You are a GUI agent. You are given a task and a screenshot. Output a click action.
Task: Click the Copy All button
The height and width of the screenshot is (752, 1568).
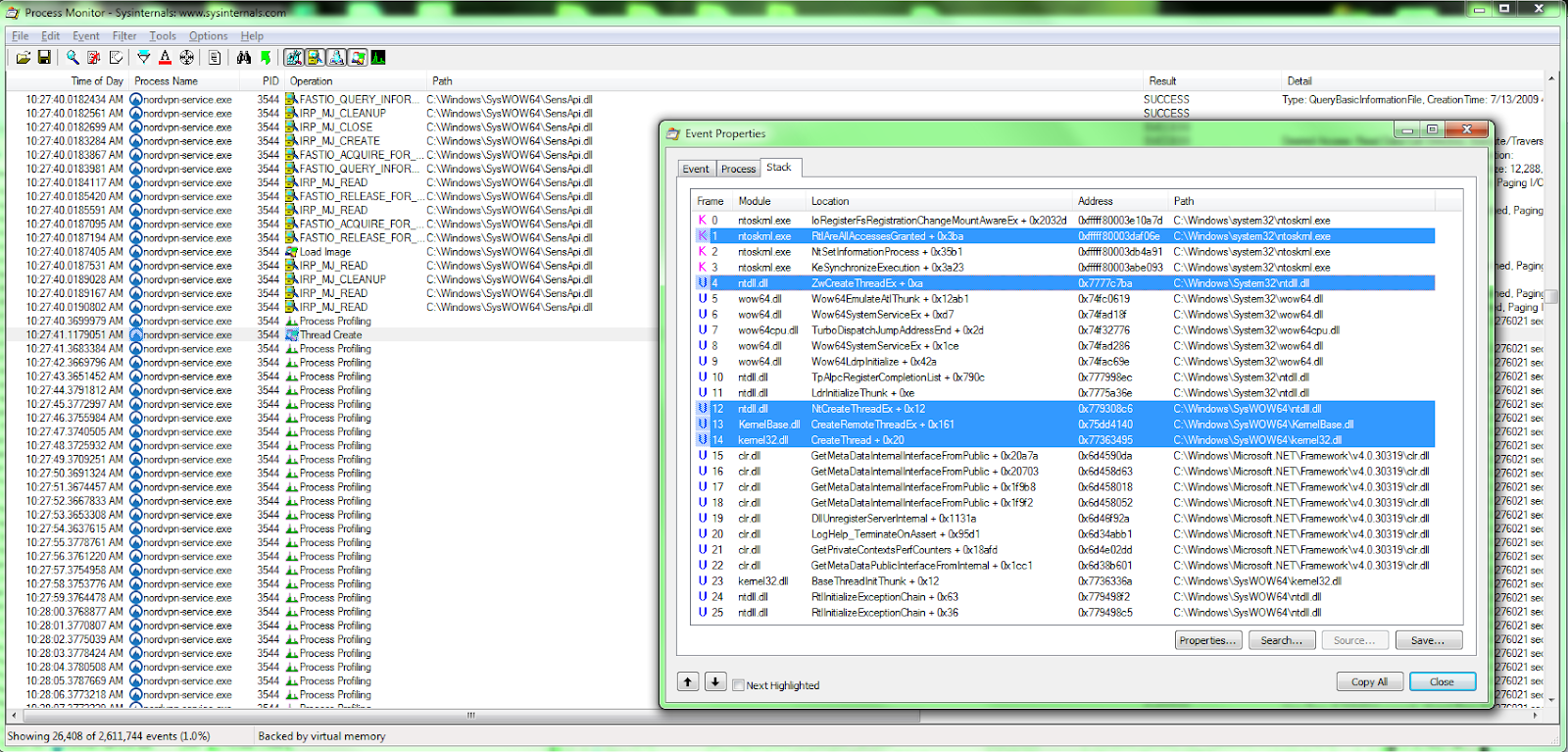(1369, 681)
